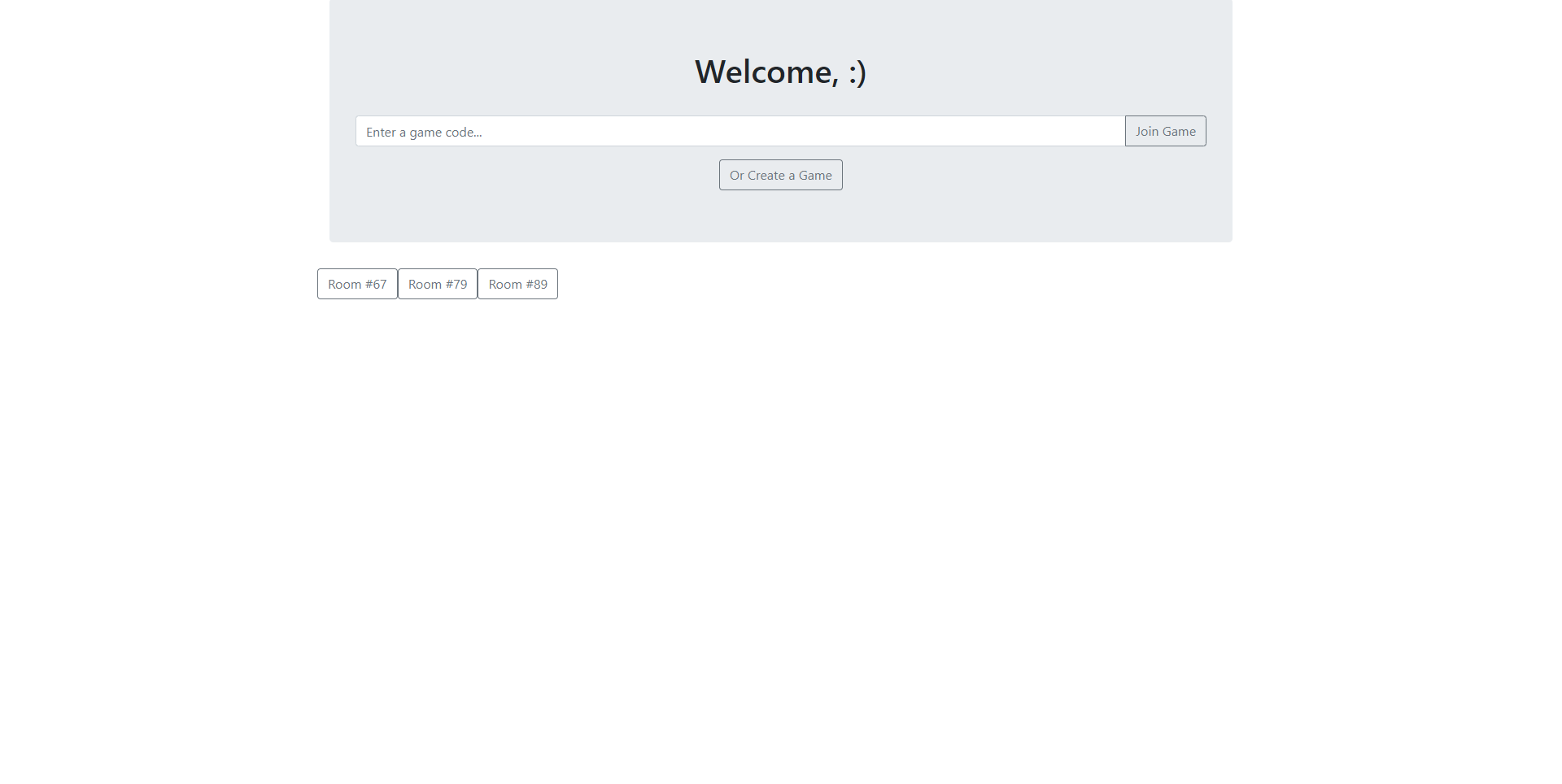Place cursor in game code placeholder text
The width and height of the screenshot is (1562, 784).
point(424,133)
